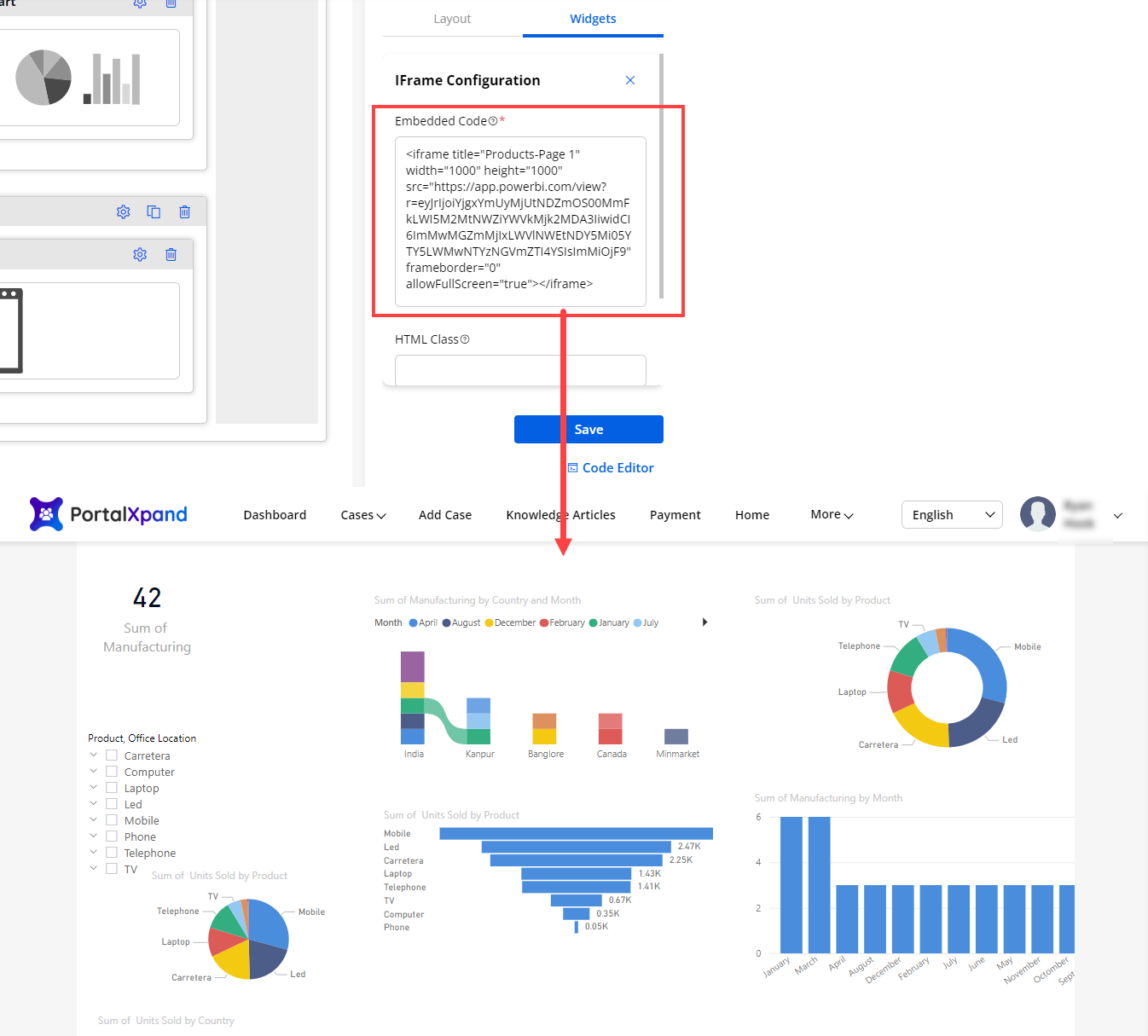
Task: Close the IFrame Configuration panel
Action: tap(630, 80)
